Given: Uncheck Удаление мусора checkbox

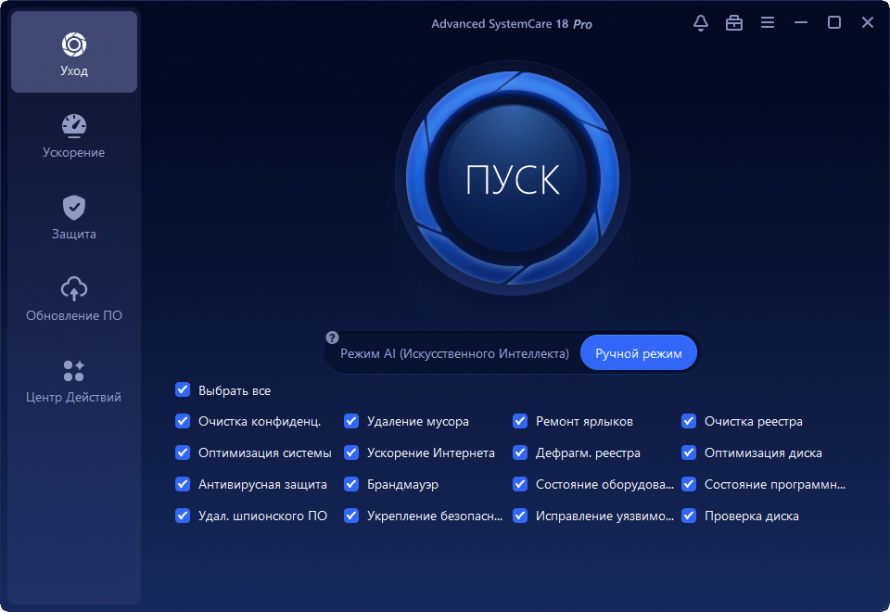Looking at the screenshot, I should (351, 421).
